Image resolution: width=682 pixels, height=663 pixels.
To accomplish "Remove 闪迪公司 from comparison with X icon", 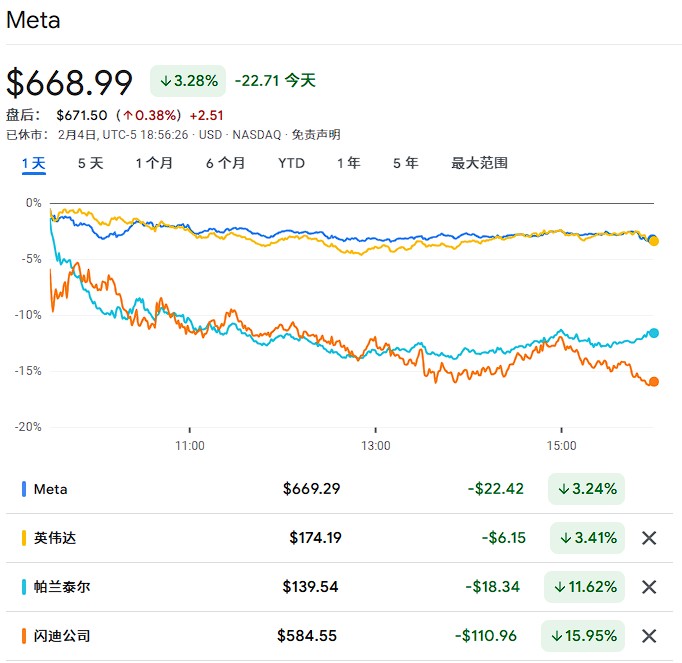I will (648, 635).
